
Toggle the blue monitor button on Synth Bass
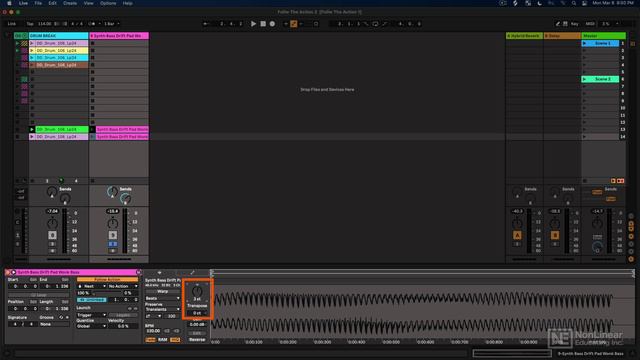click(x=113, y=244)
